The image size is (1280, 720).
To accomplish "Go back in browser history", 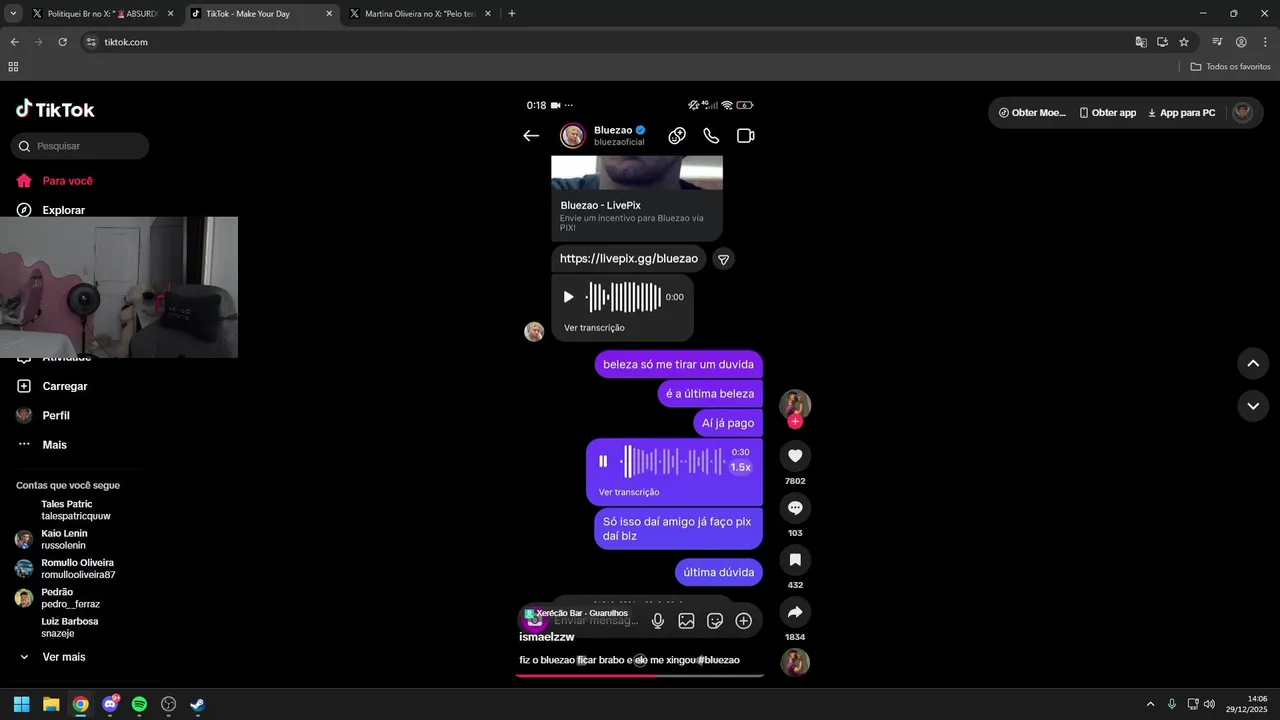I will point(14,42).
